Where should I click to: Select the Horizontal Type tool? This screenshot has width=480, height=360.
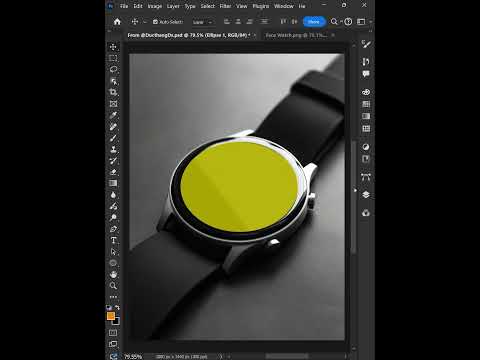coord(113,240)
